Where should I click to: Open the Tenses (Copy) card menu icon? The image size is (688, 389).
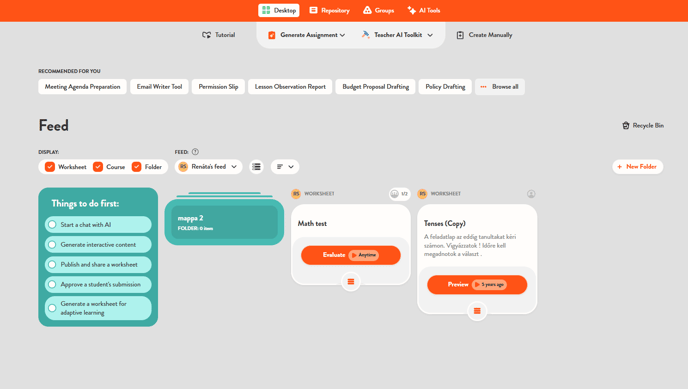tap(477, 311)
